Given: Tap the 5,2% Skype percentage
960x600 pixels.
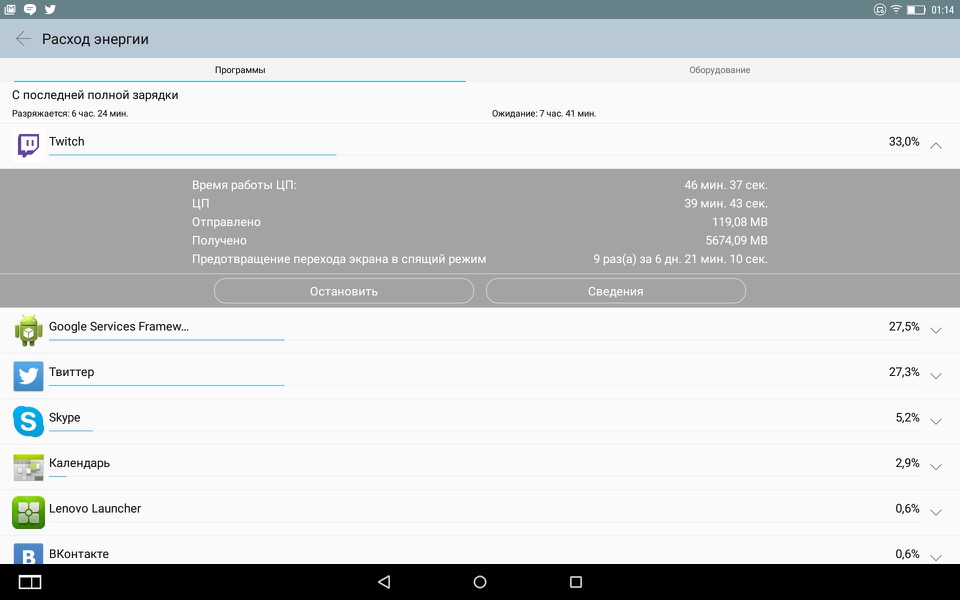Looking at the screenshot, I should (x=907, y=418).
